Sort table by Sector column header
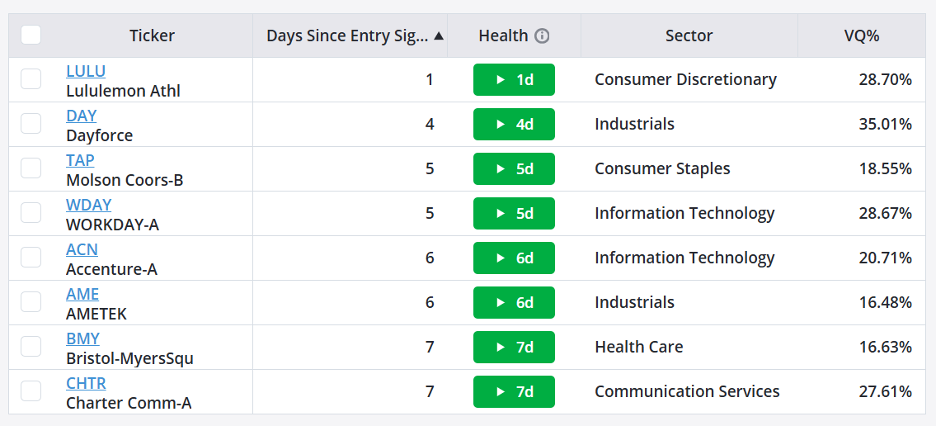The image size is (936, 426). (x=689, y=36)
